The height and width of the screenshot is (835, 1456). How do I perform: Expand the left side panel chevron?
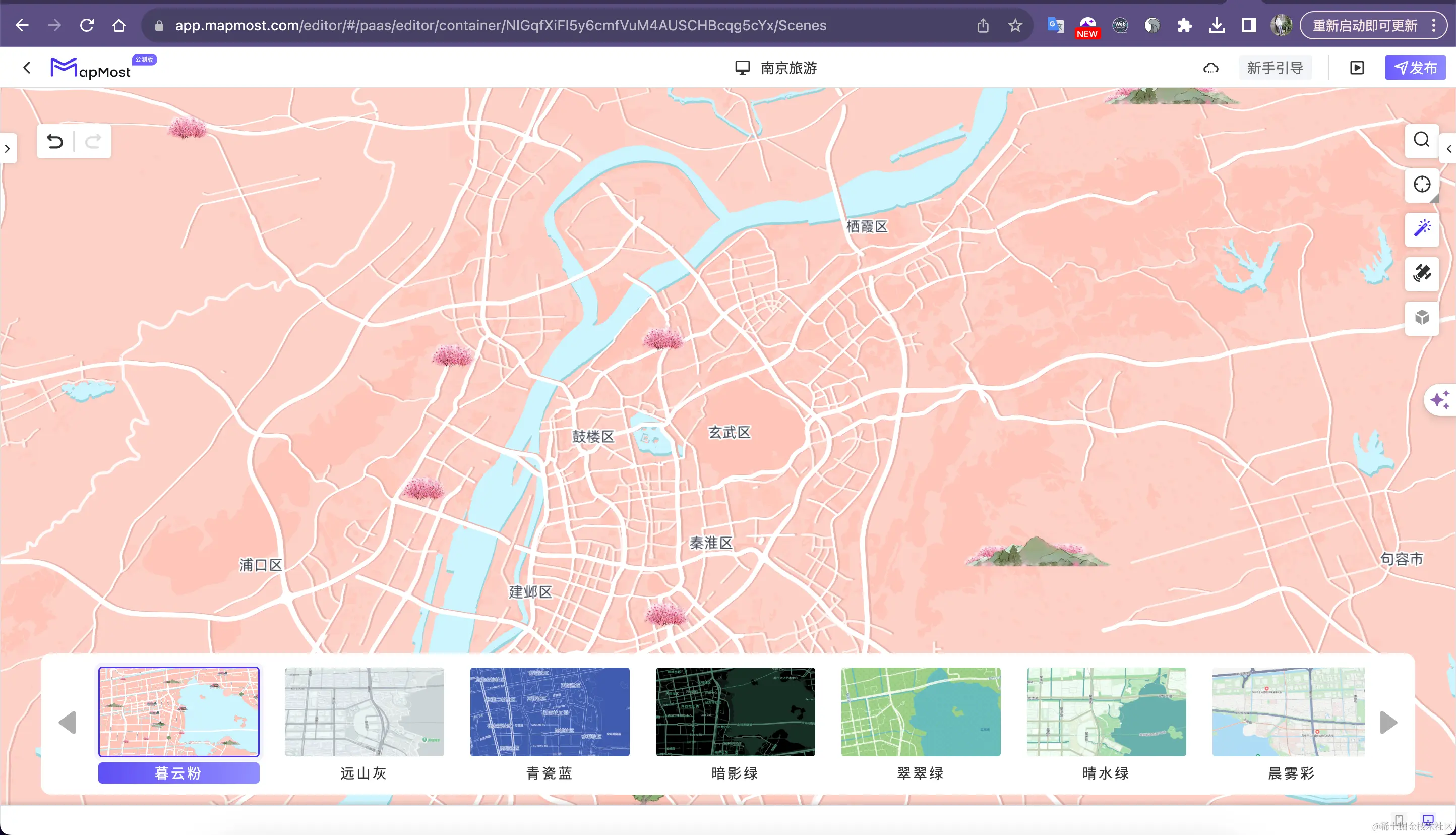(8, 149)
